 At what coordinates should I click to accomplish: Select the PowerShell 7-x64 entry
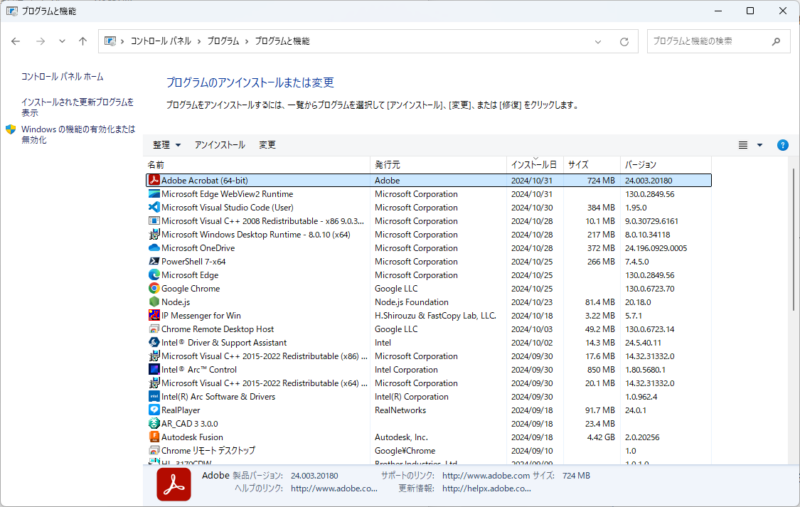pos(193,261)
